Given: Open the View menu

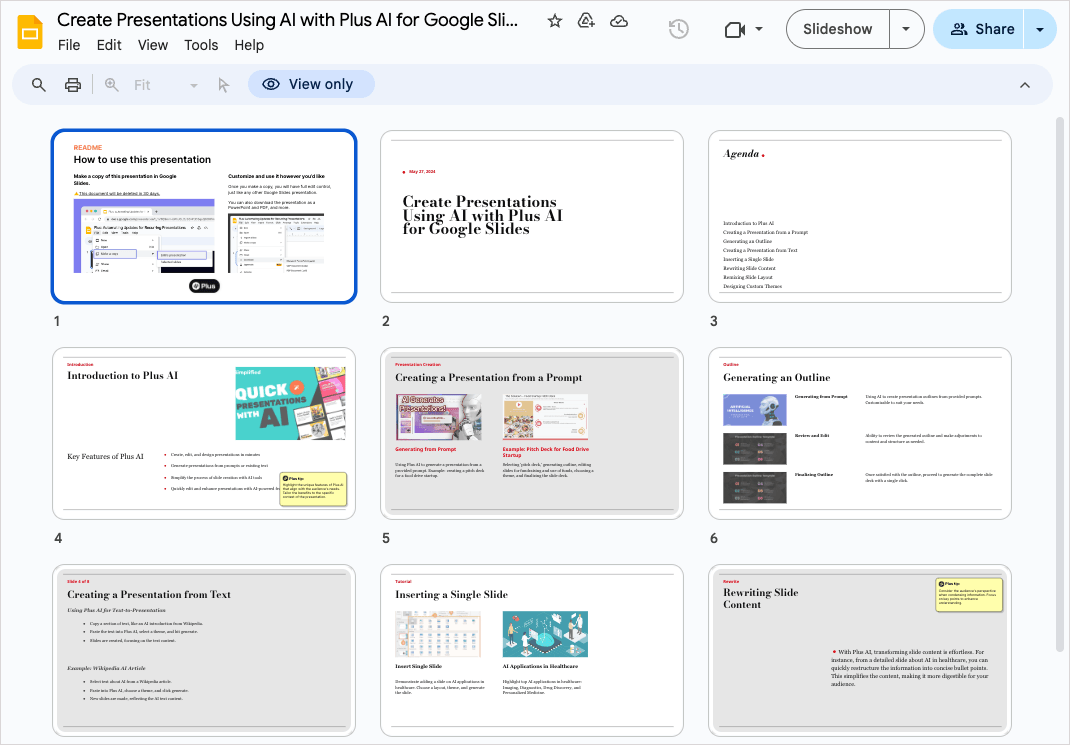Looking at the screenshot, I should point(153,45).
